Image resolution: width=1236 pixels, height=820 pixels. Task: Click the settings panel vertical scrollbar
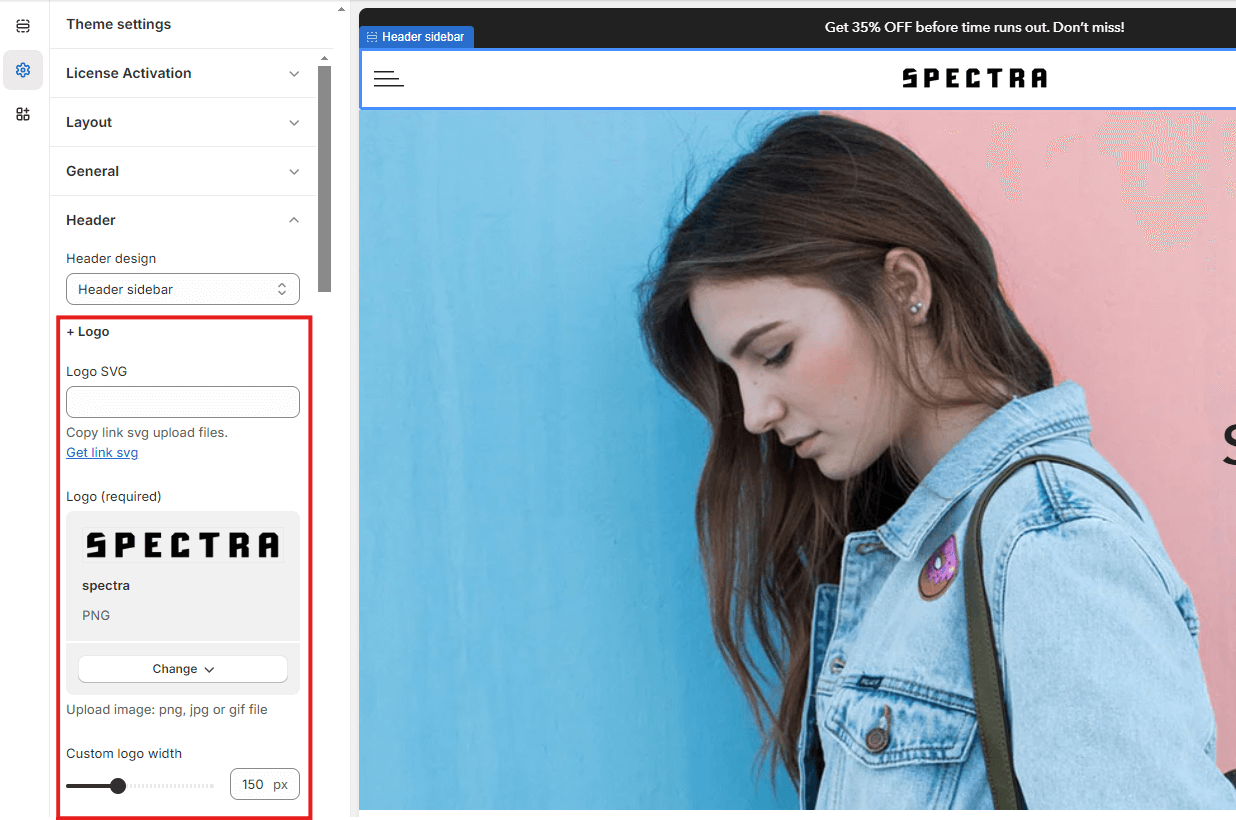point(324,178)
